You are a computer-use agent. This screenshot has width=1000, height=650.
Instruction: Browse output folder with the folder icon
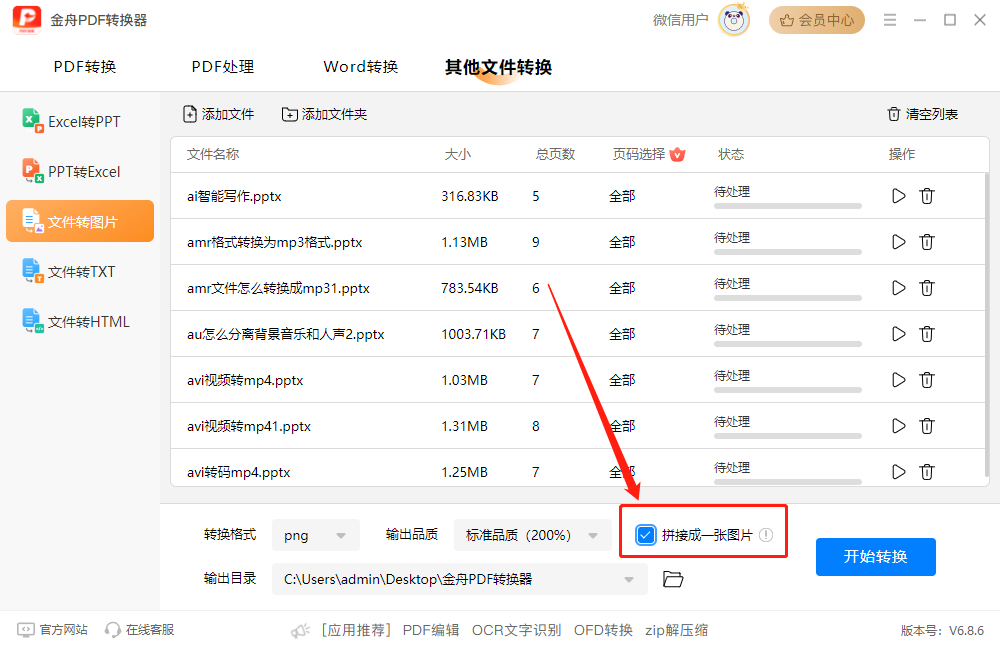click(x=672, y=578)
